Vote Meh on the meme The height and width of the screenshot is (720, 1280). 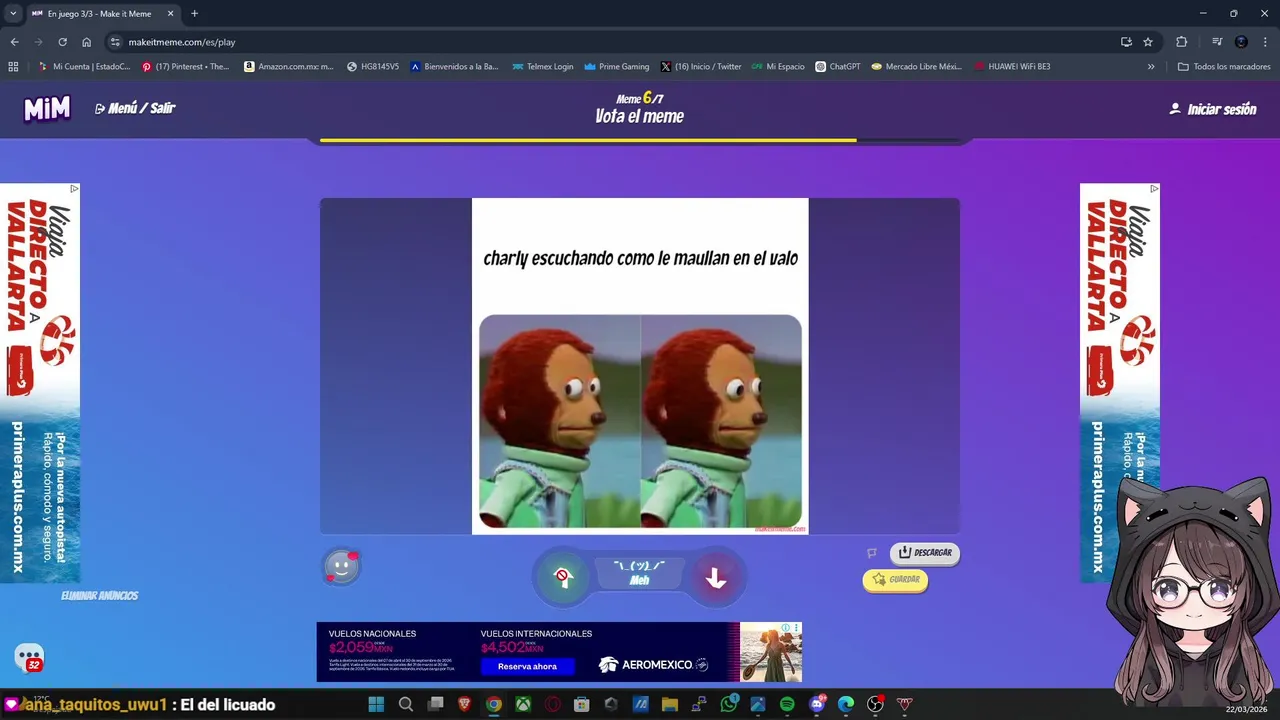tap(639, 573)
